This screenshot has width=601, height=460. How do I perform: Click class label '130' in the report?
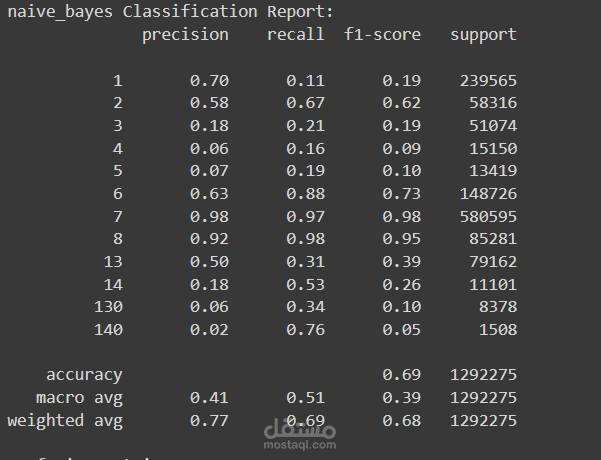(108, 307)
